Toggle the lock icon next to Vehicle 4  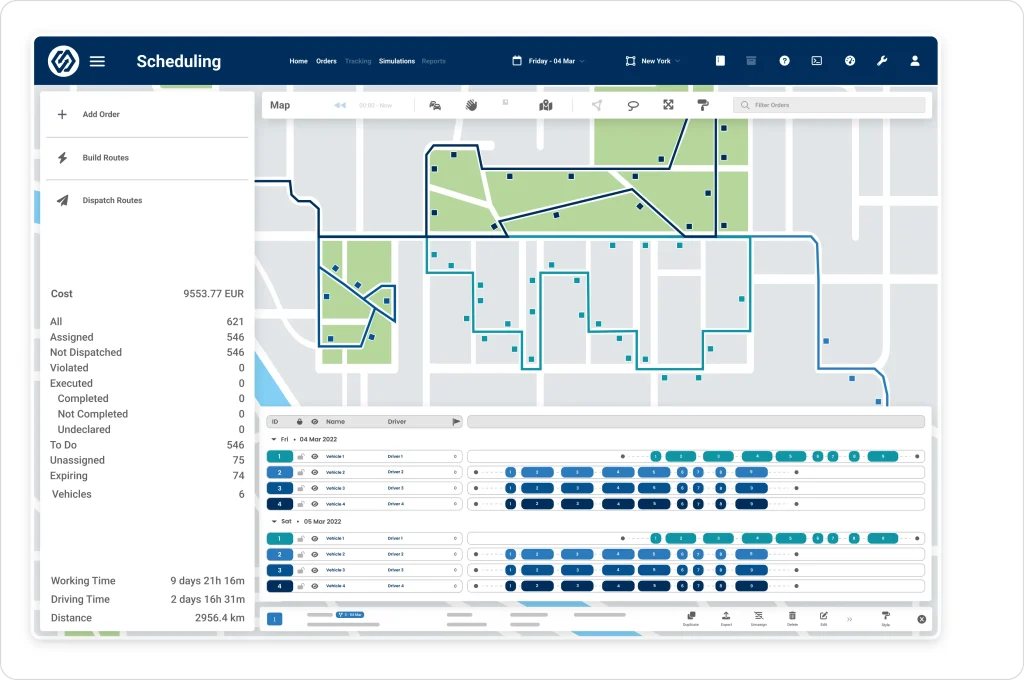pos(302,504)
